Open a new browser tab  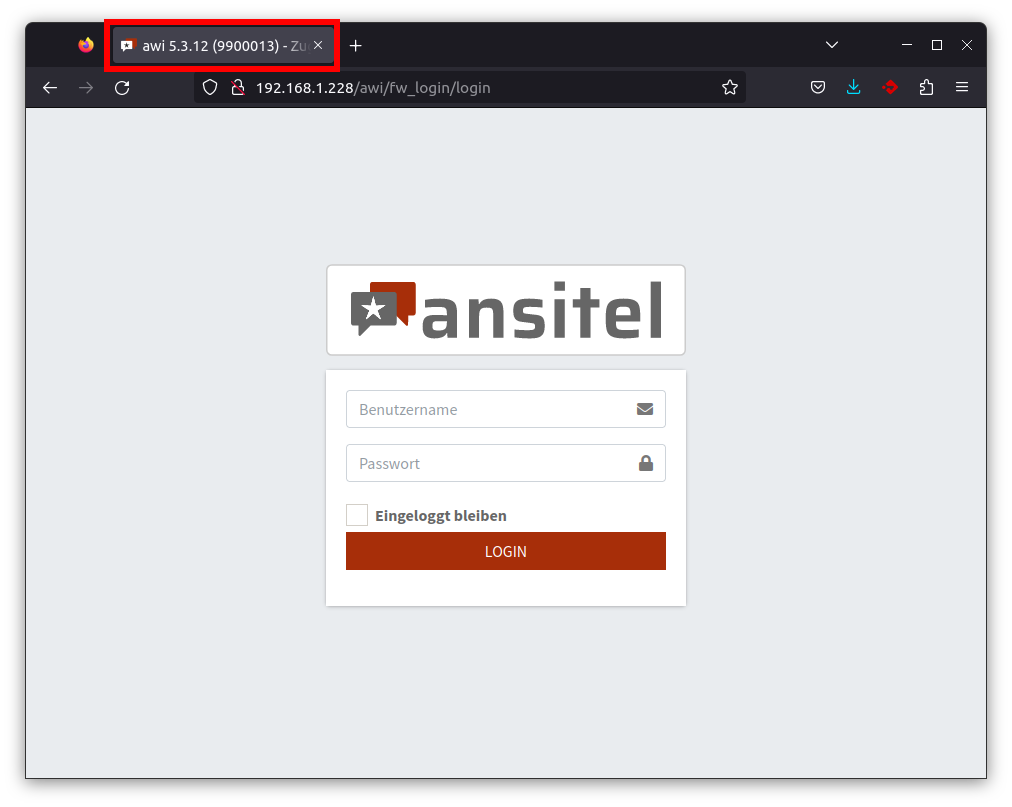(x=355, y=46)
